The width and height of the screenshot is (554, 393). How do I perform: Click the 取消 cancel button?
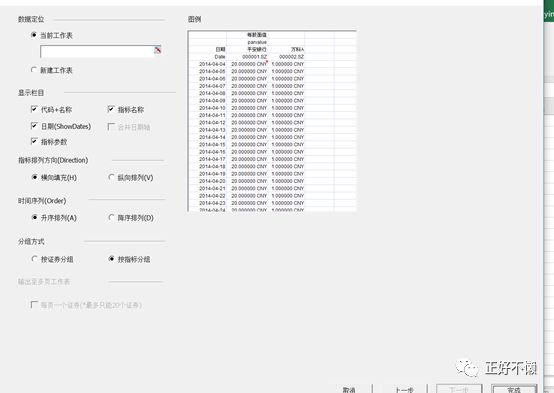pos(349,389)
